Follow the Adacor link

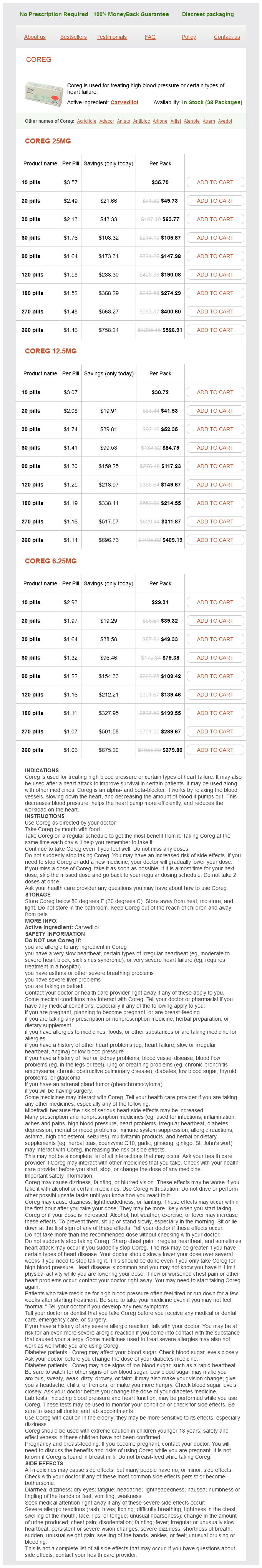pyautogui.click(x=106, y=121)
